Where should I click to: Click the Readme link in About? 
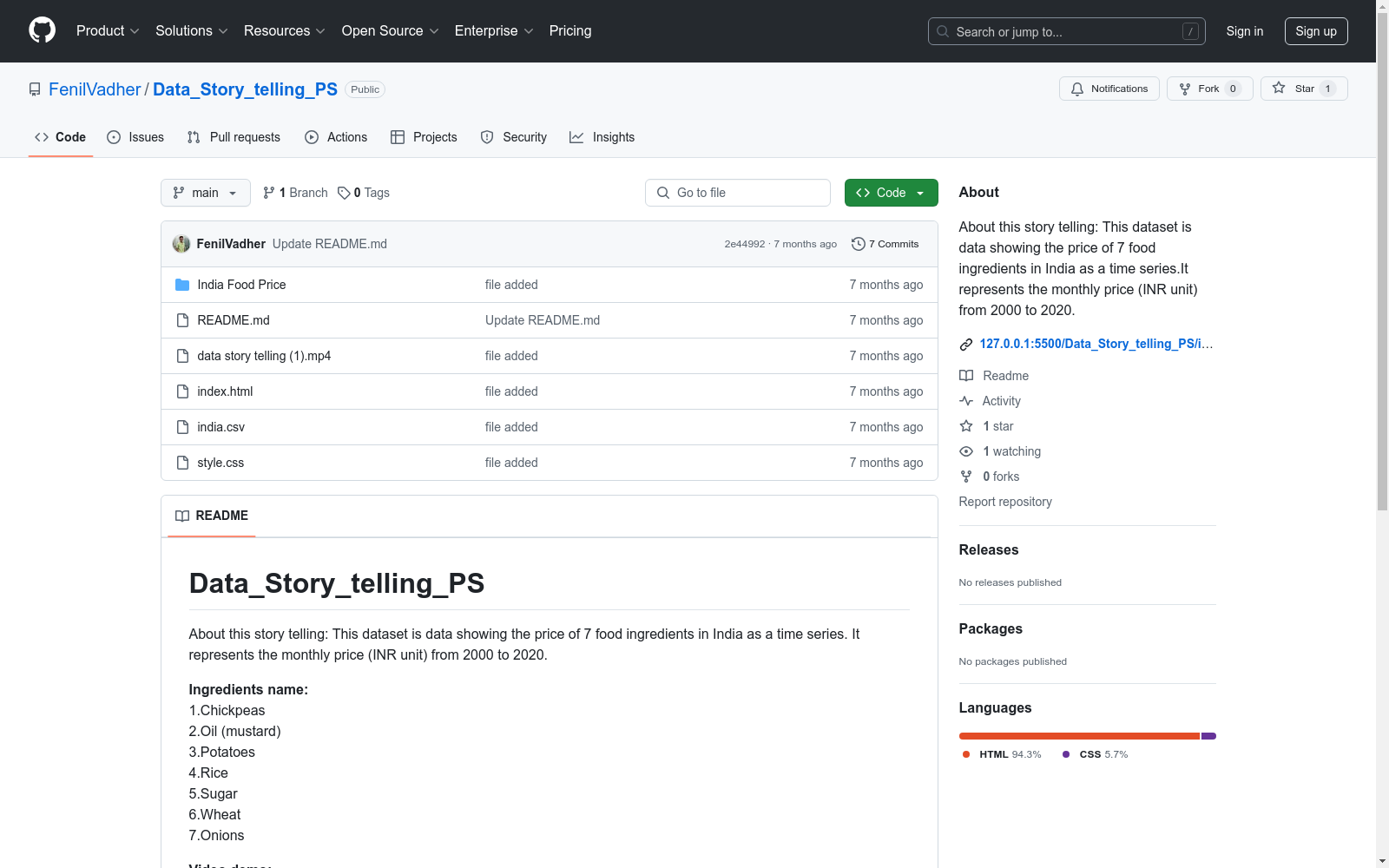(994, 376)
